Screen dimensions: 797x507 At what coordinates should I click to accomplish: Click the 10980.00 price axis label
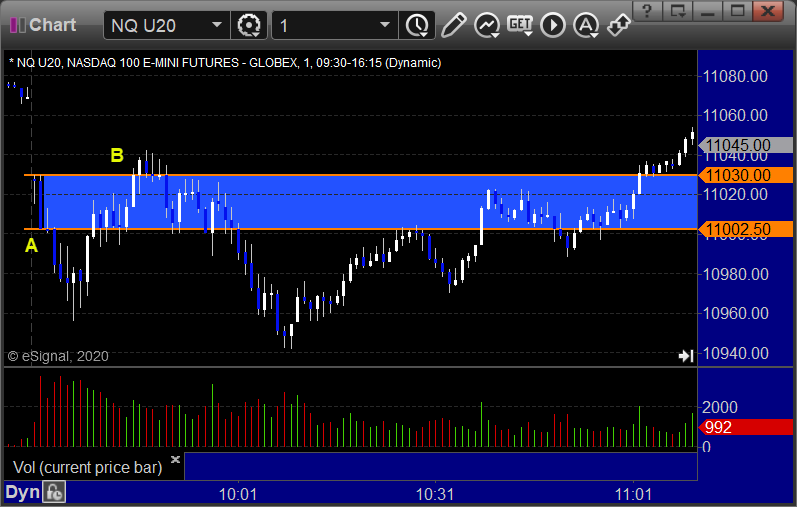click(735, 274)
